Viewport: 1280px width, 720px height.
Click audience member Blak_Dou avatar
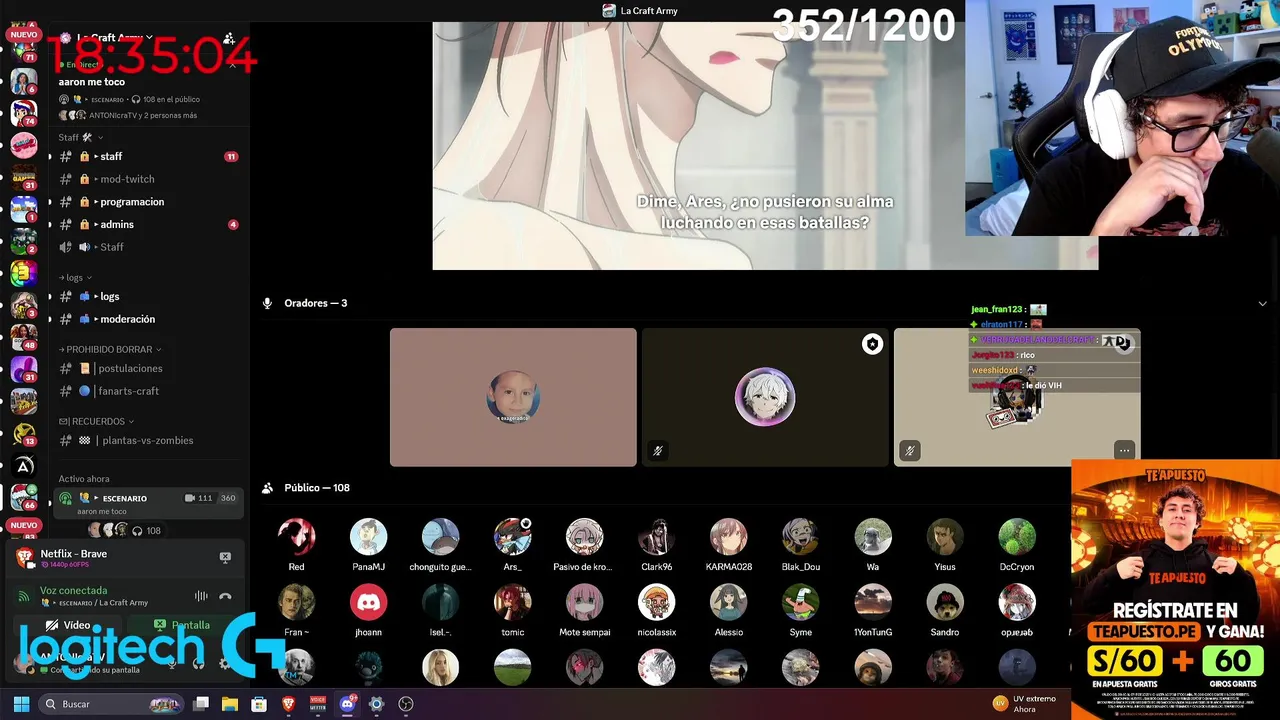800,537
